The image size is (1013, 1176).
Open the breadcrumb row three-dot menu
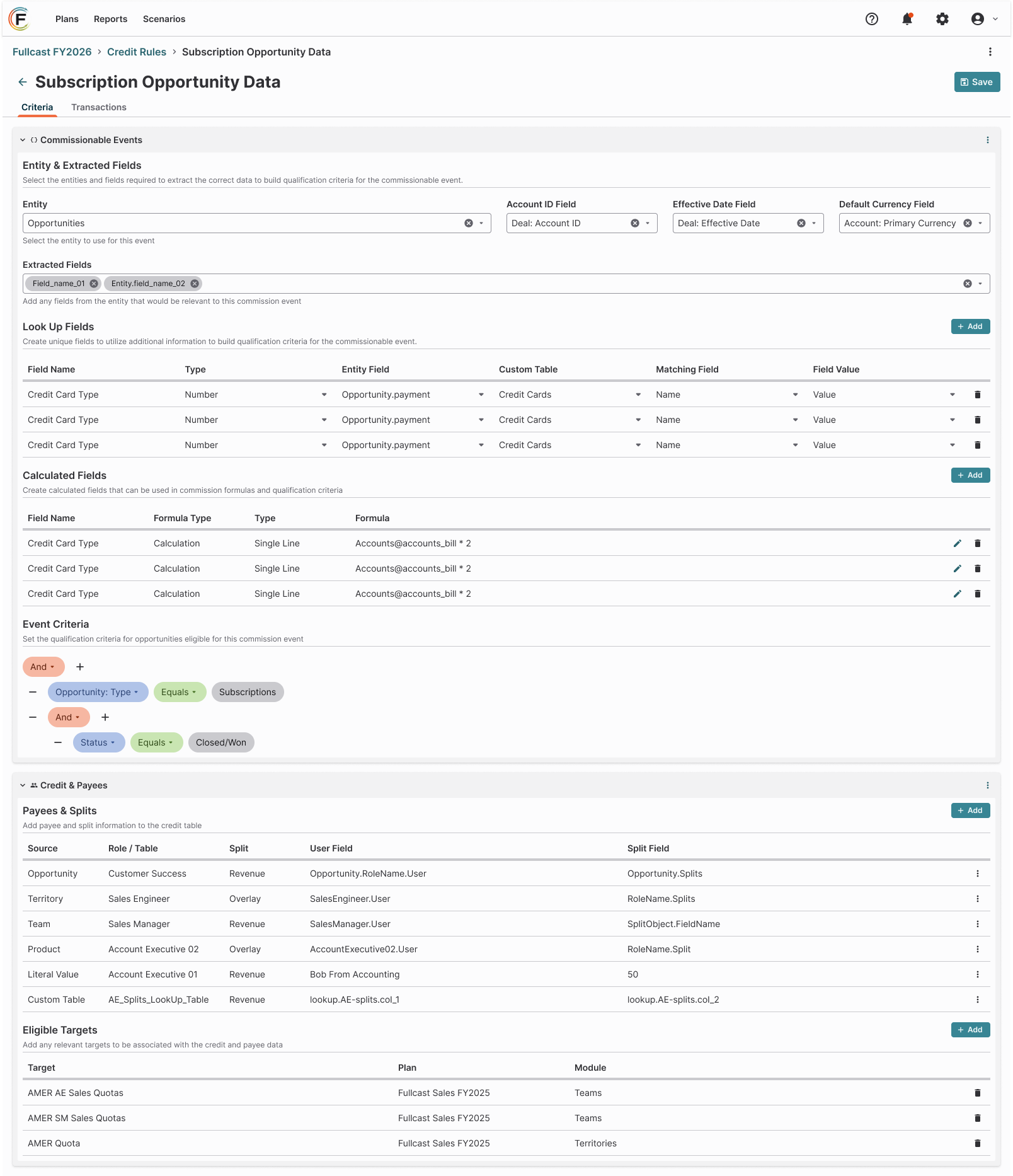[990, 52]
